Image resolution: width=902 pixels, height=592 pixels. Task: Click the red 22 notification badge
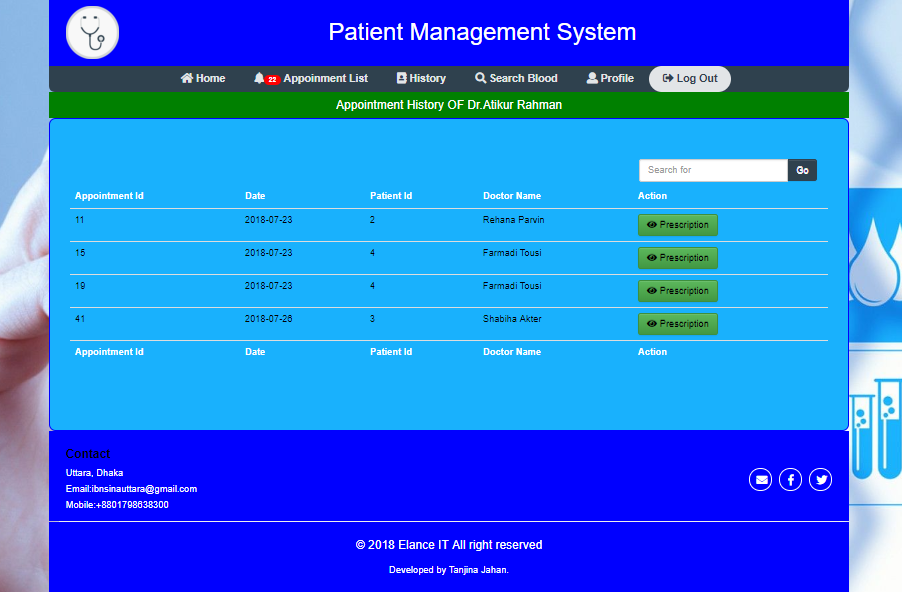tap(273, 79)
